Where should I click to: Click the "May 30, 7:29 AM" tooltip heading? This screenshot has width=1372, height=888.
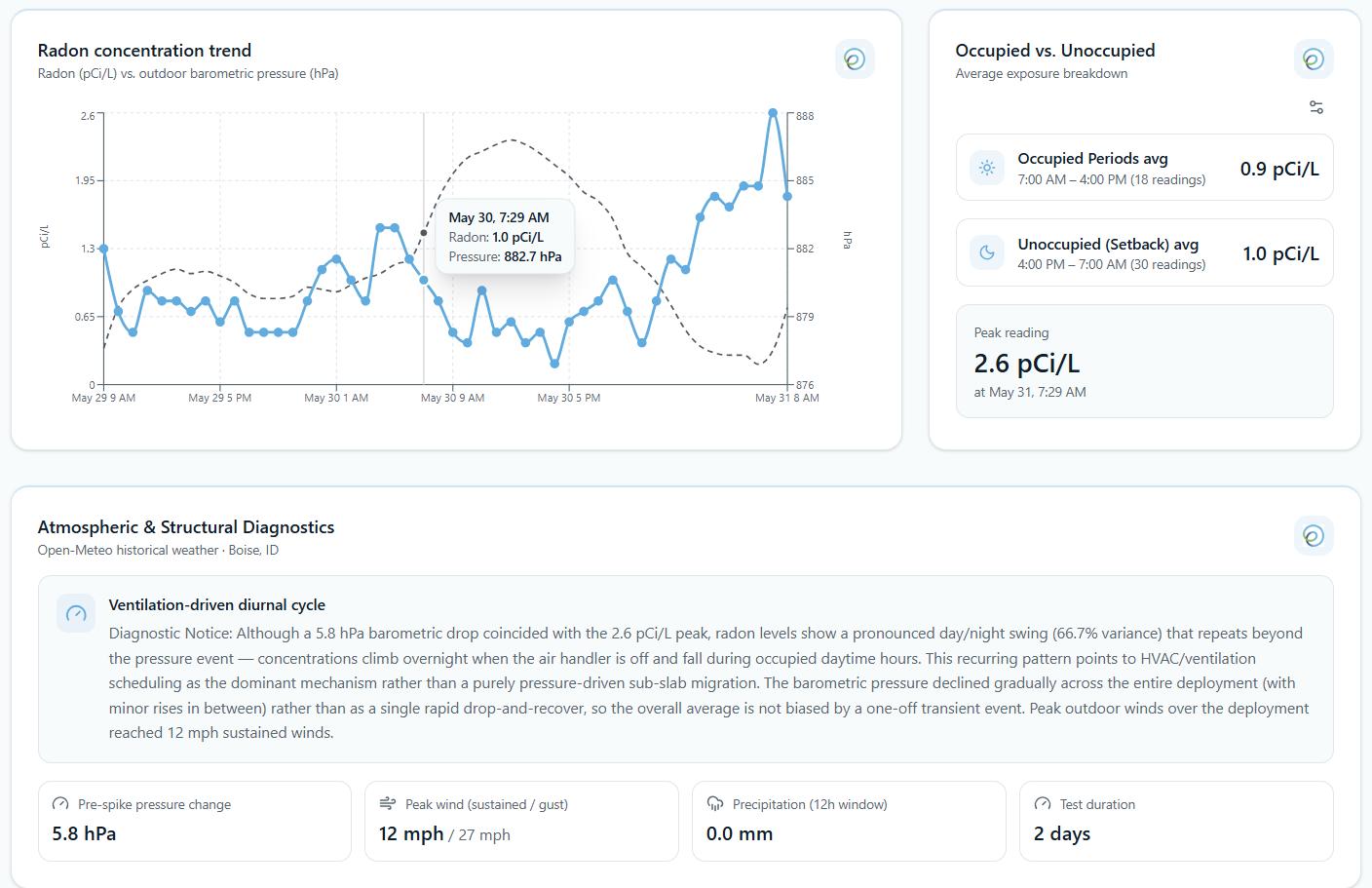499,217
